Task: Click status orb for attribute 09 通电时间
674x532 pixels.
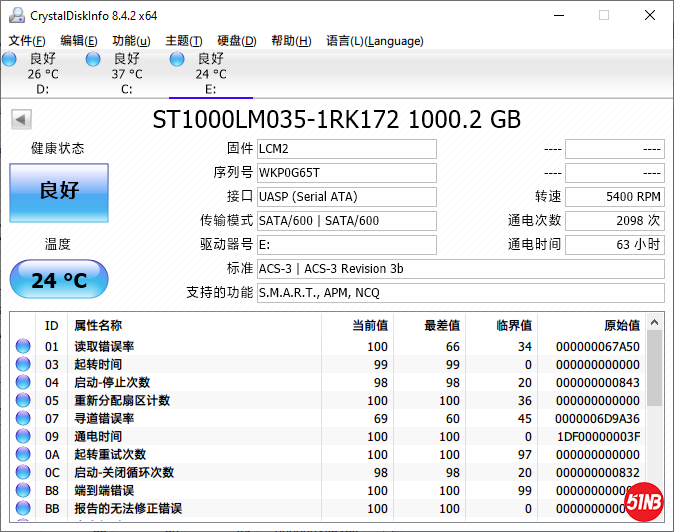Action: click(23, 437)
